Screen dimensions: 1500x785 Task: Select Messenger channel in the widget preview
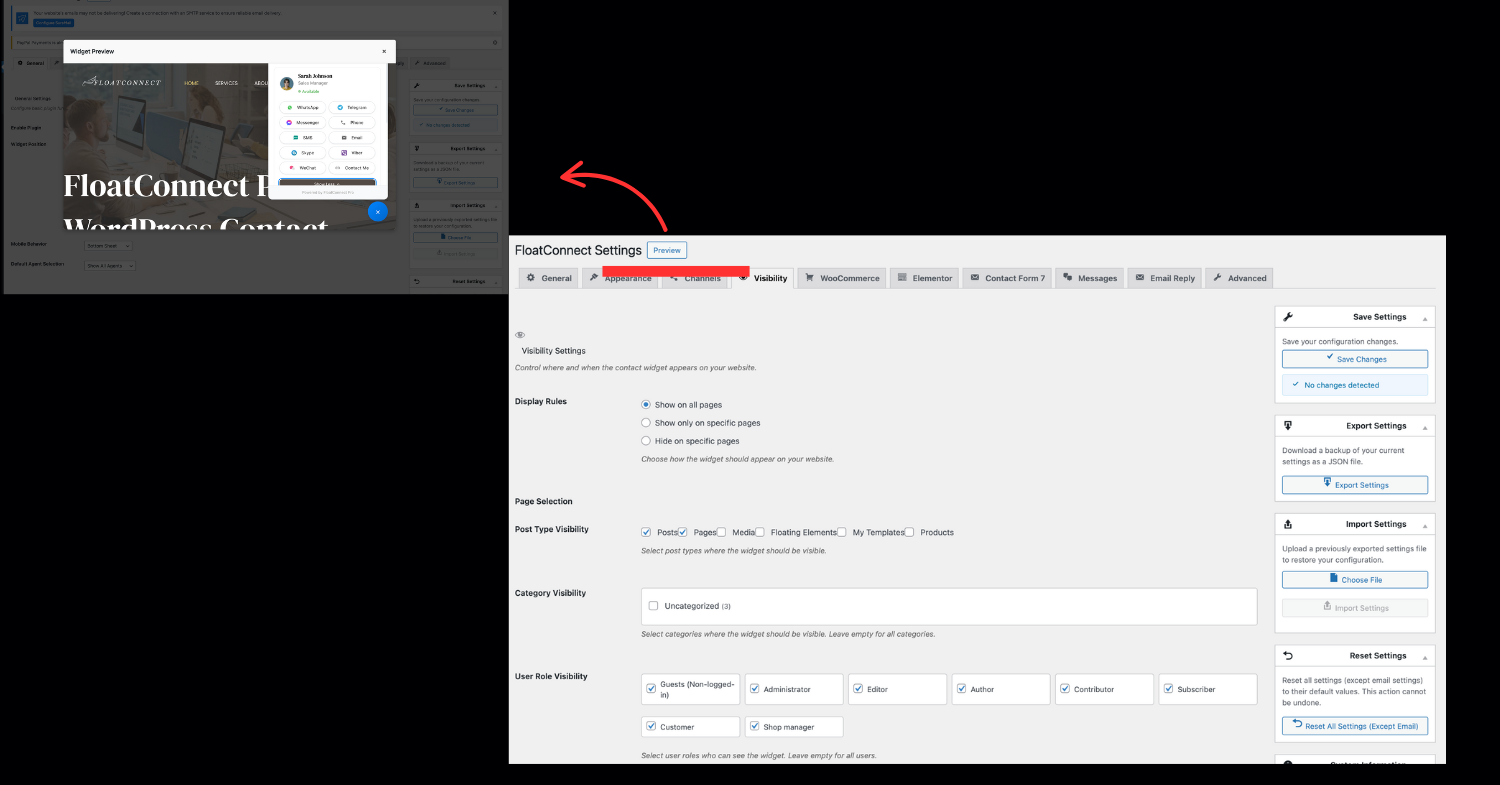click(x=303, y=122)
